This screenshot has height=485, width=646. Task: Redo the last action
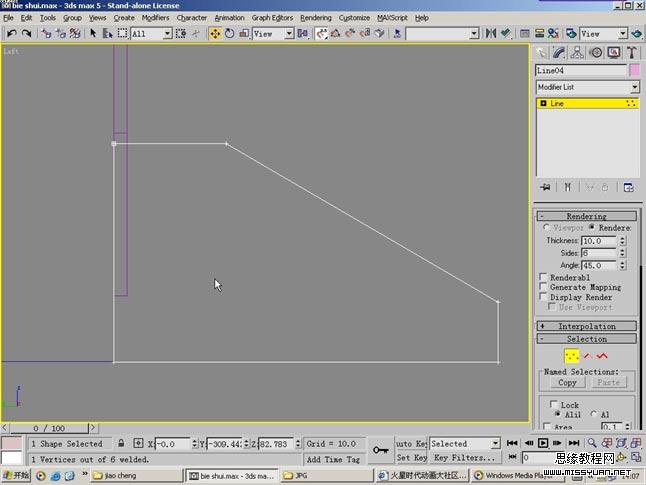coord(27,33)
